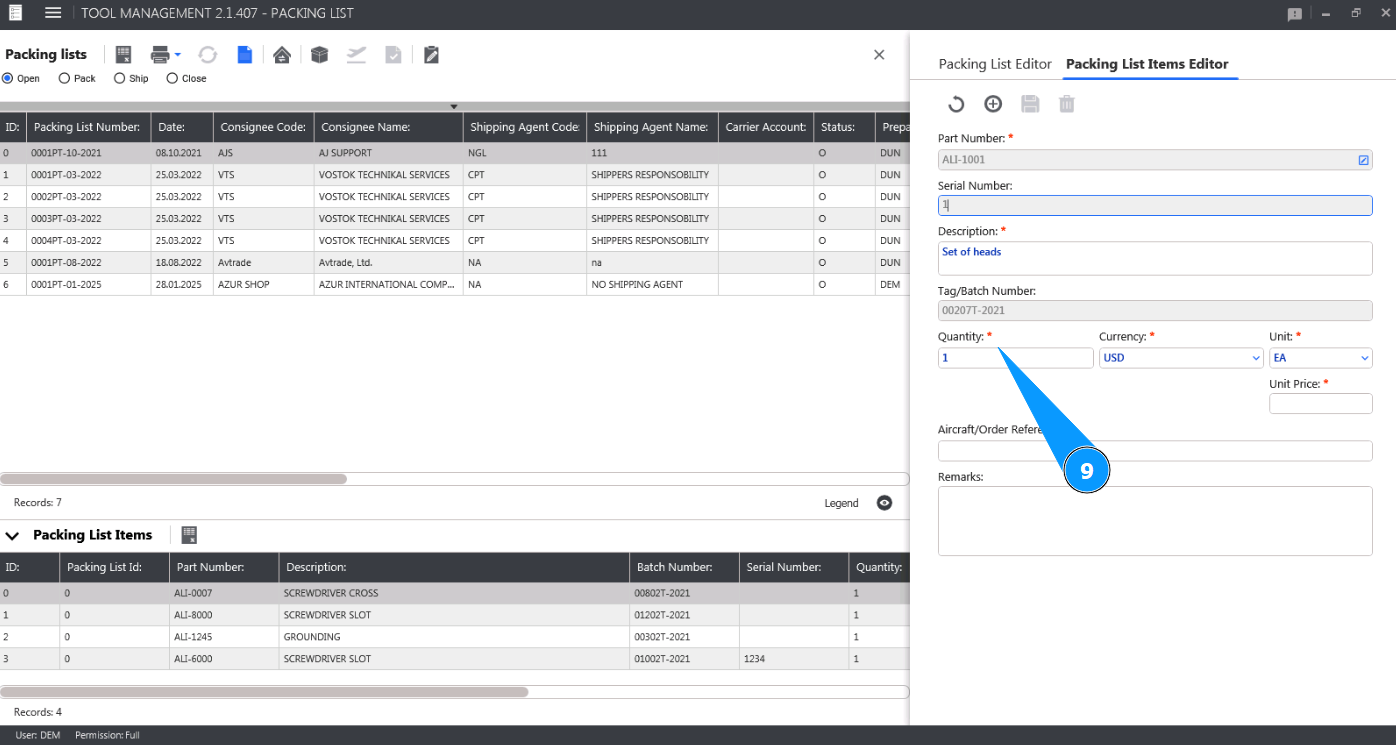1396x746 pixels.
Task: Select the Ship radio button
Action: click(x=120, y=78)
